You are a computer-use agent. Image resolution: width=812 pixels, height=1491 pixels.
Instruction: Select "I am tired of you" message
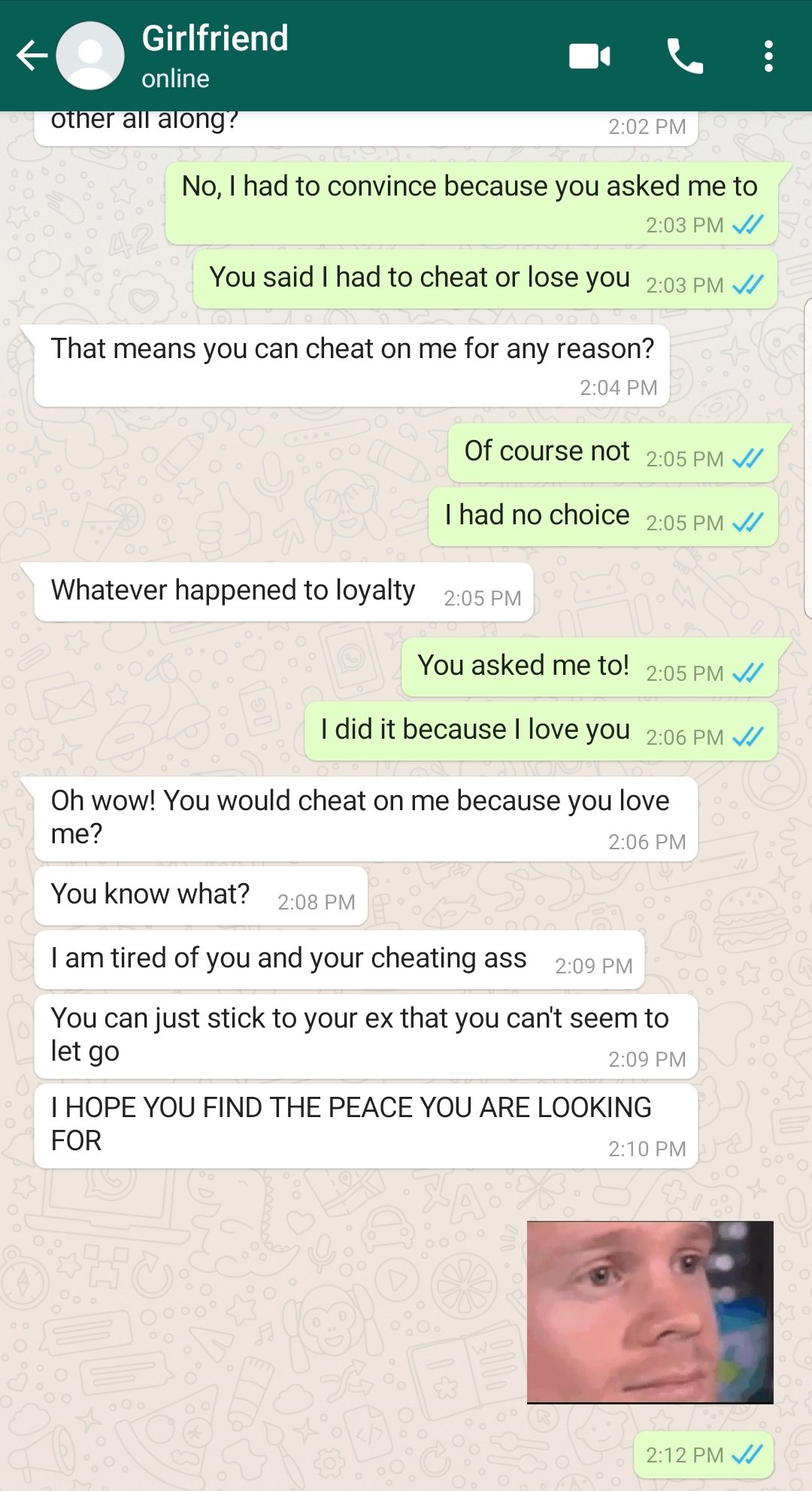(x=339, y=960)
